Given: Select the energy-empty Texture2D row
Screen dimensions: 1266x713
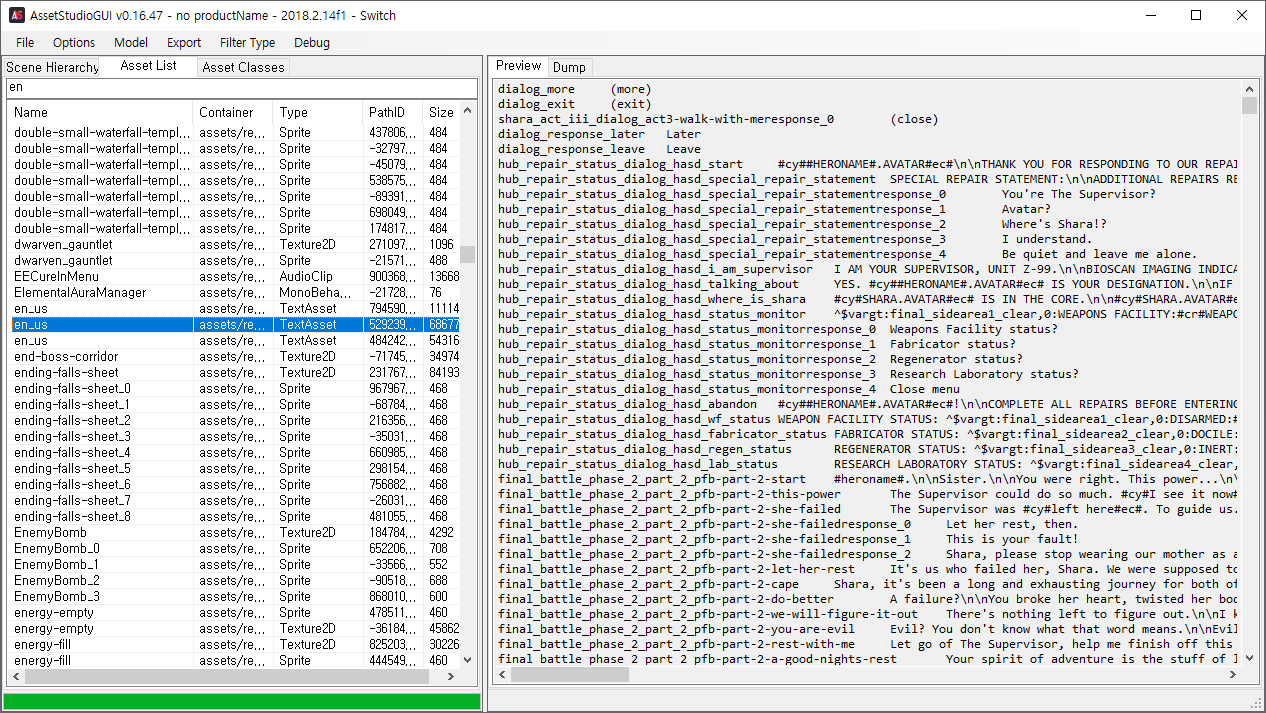Looking at the screenshot, I should (234, 628).
